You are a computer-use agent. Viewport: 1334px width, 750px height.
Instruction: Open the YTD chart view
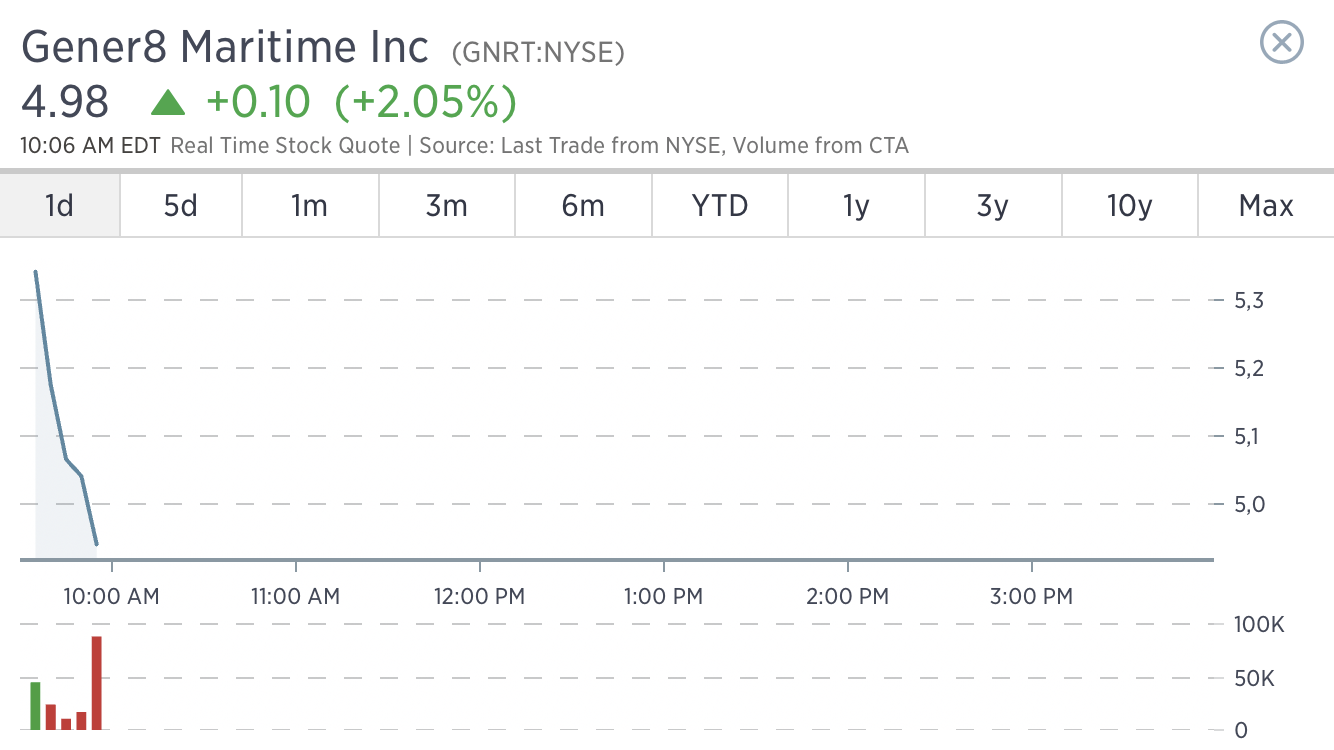[720, 206]
